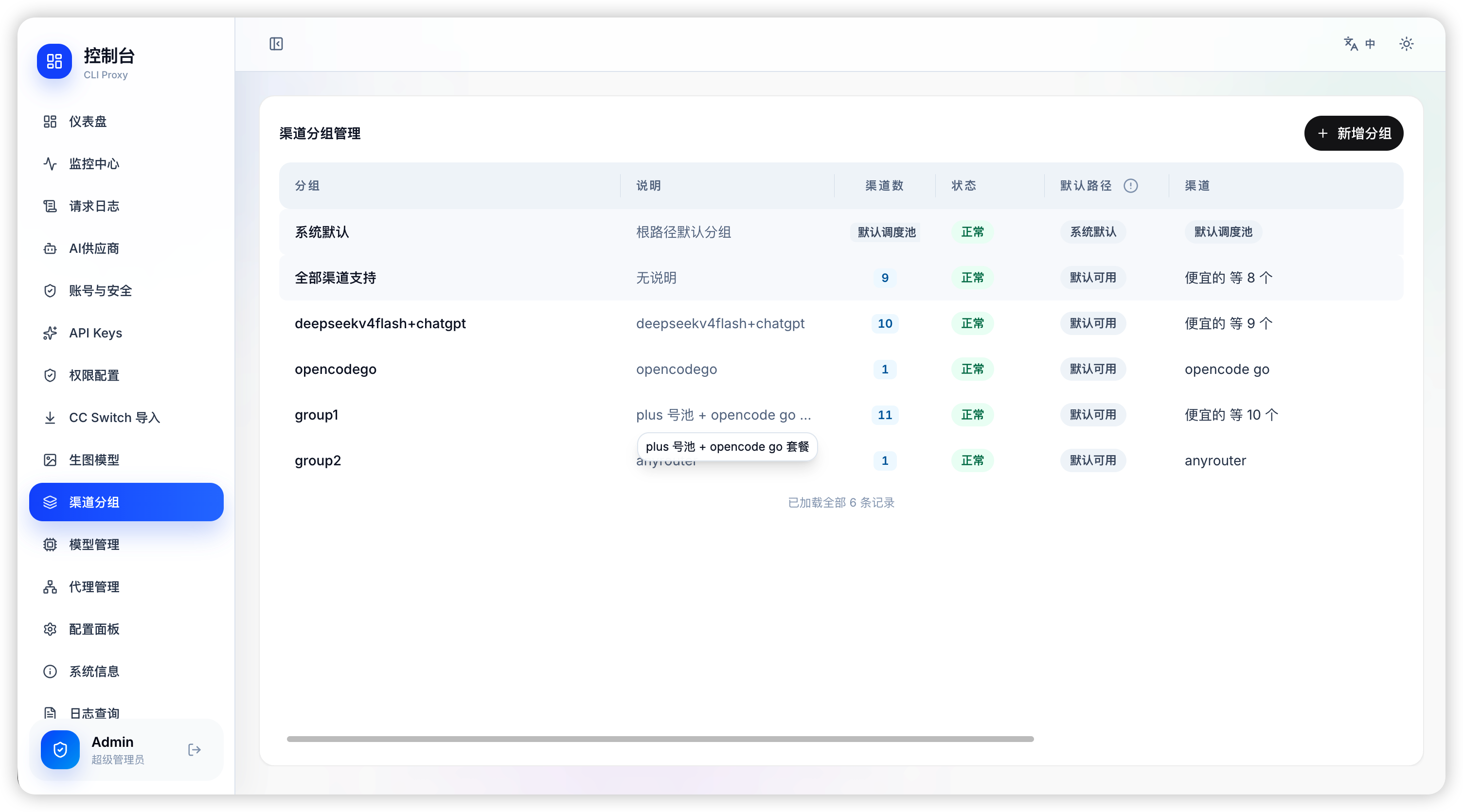Click the CC Switch 导入 download icon
This screenshot has width=1463, height=812.
(50, 418)
